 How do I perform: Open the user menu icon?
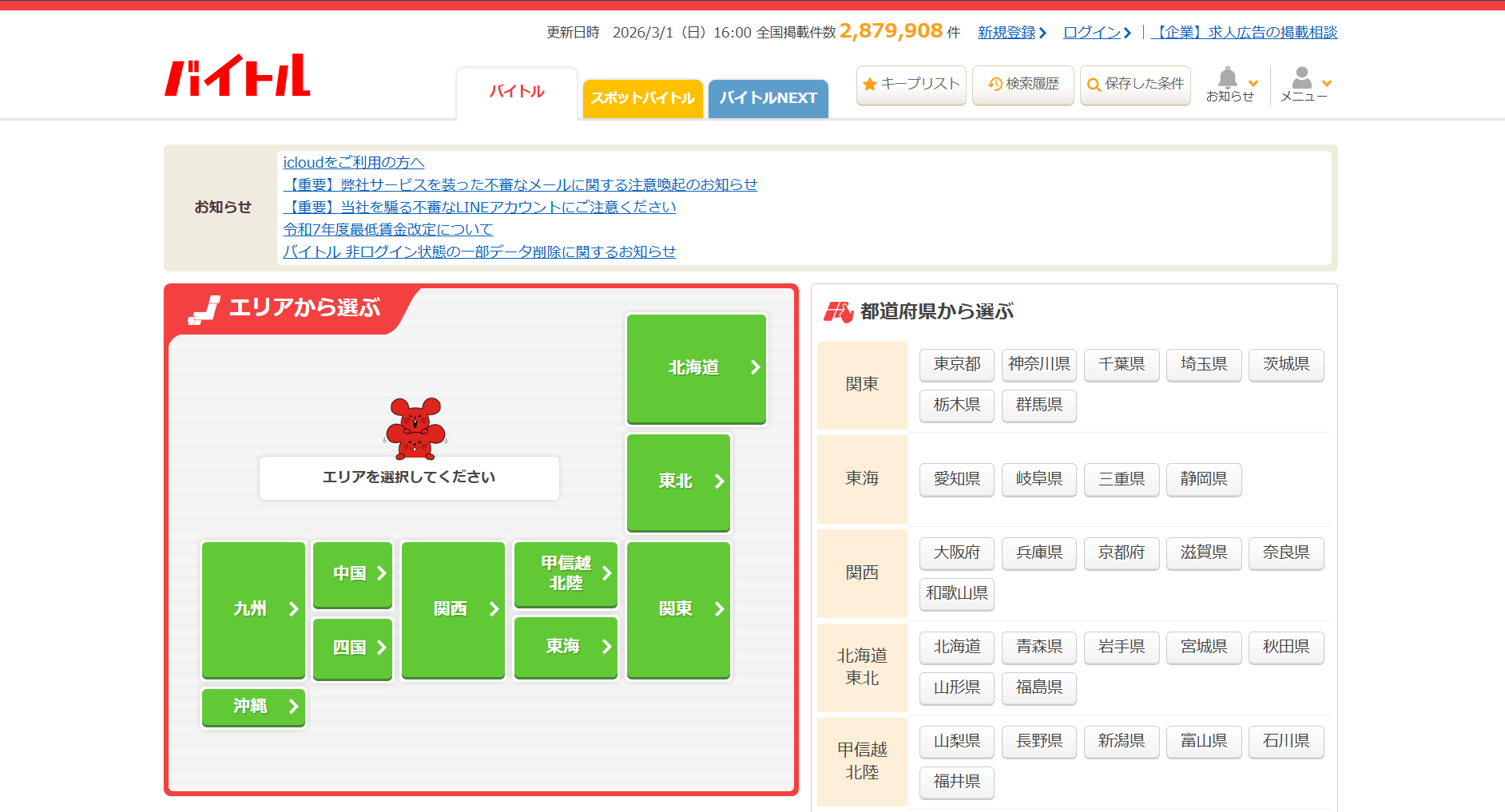click(x=1302, y=78)
